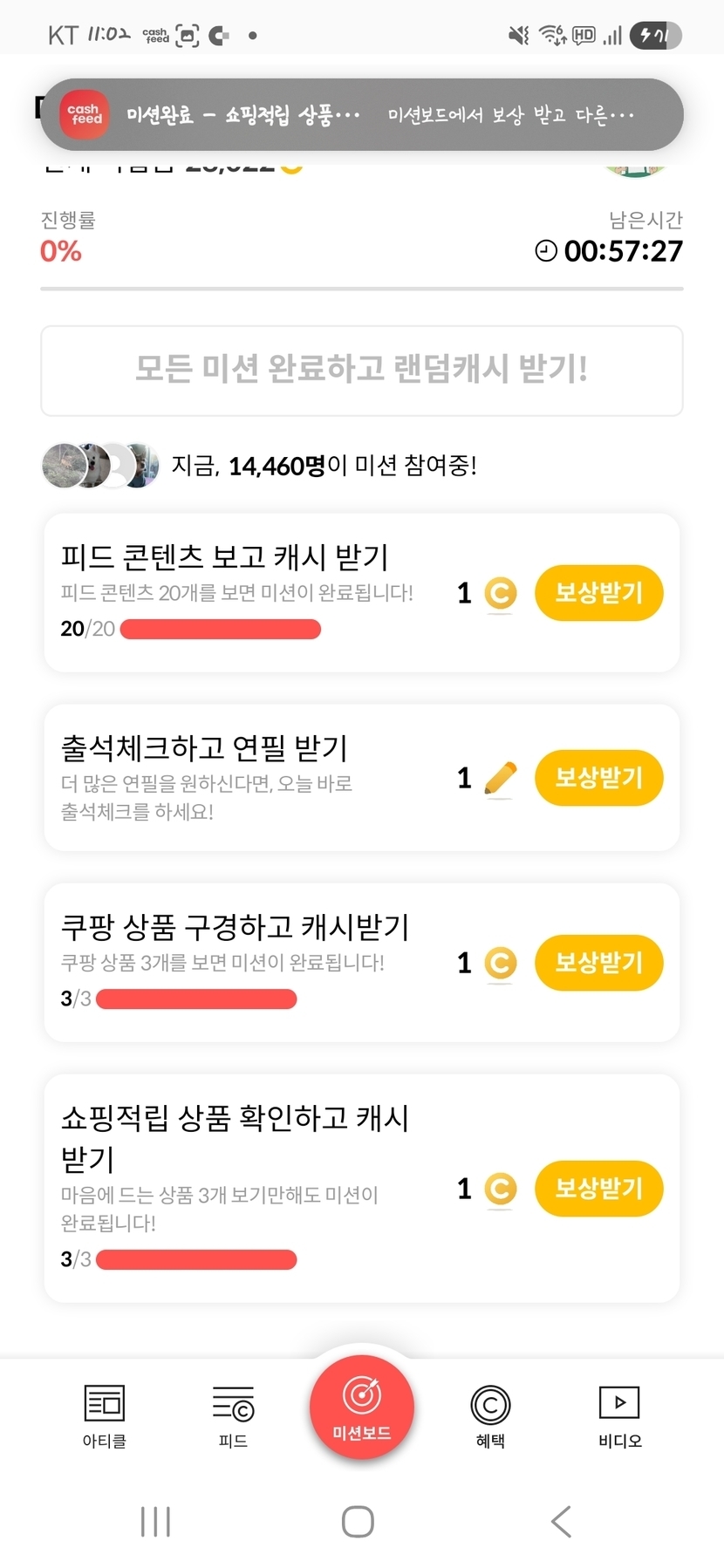Open the 피드 tab icon
Viewport: 724px width, 1568px height.
[233, 1405]
